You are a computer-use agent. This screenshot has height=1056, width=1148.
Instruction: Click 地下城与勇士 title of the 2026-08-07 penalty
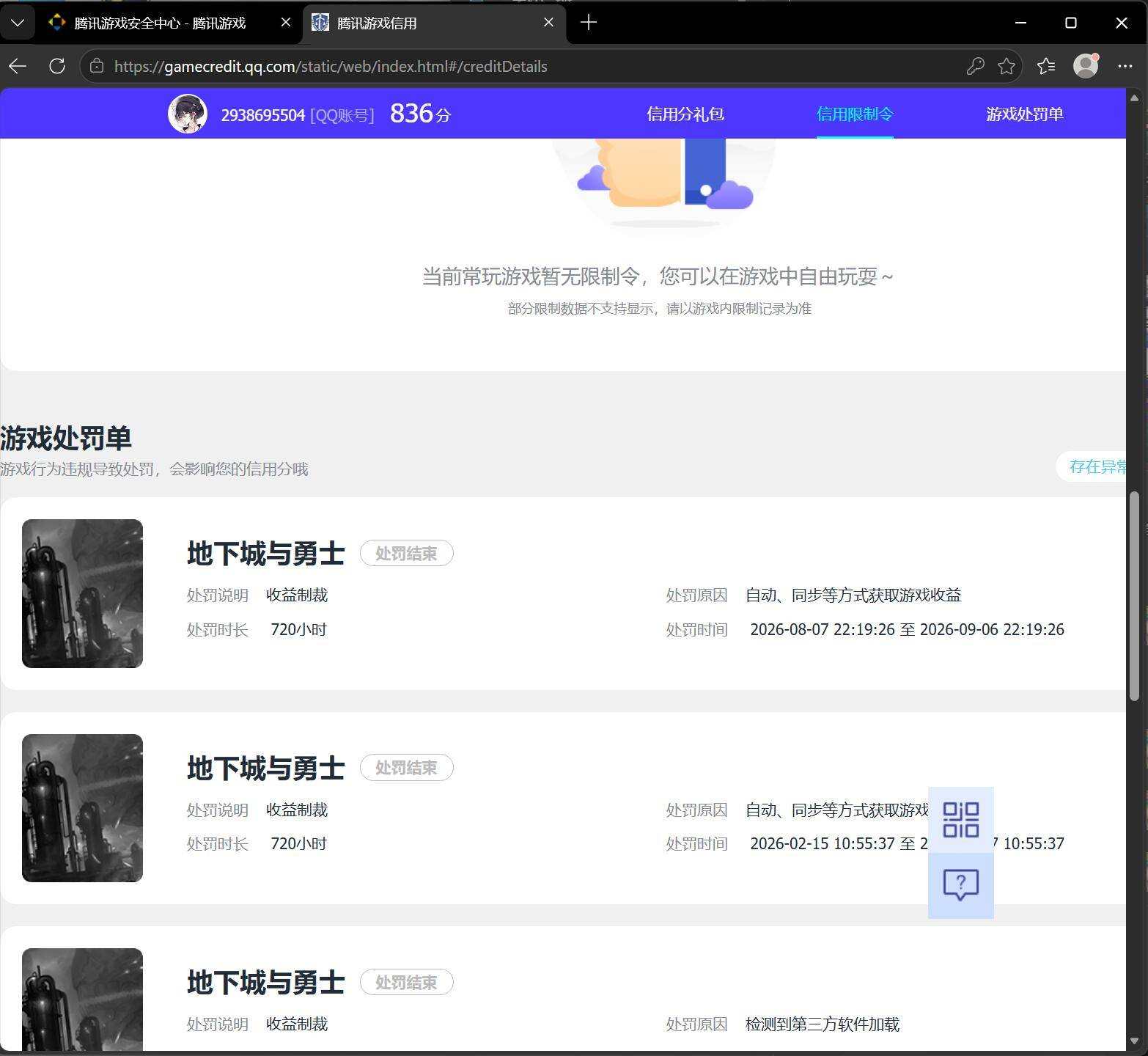[265, 554]
